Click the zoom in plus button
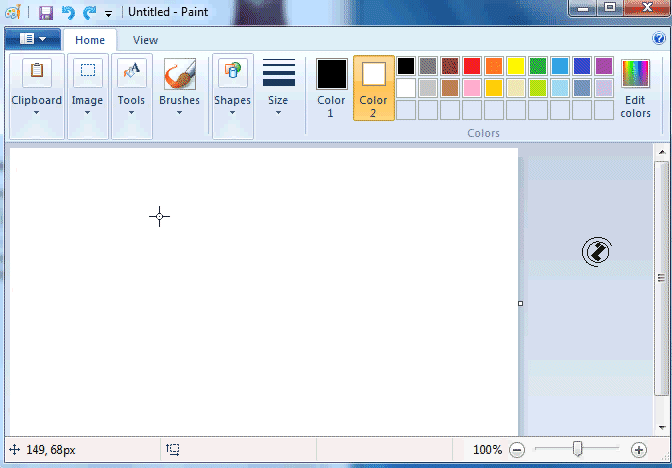 tap(639, 450)
